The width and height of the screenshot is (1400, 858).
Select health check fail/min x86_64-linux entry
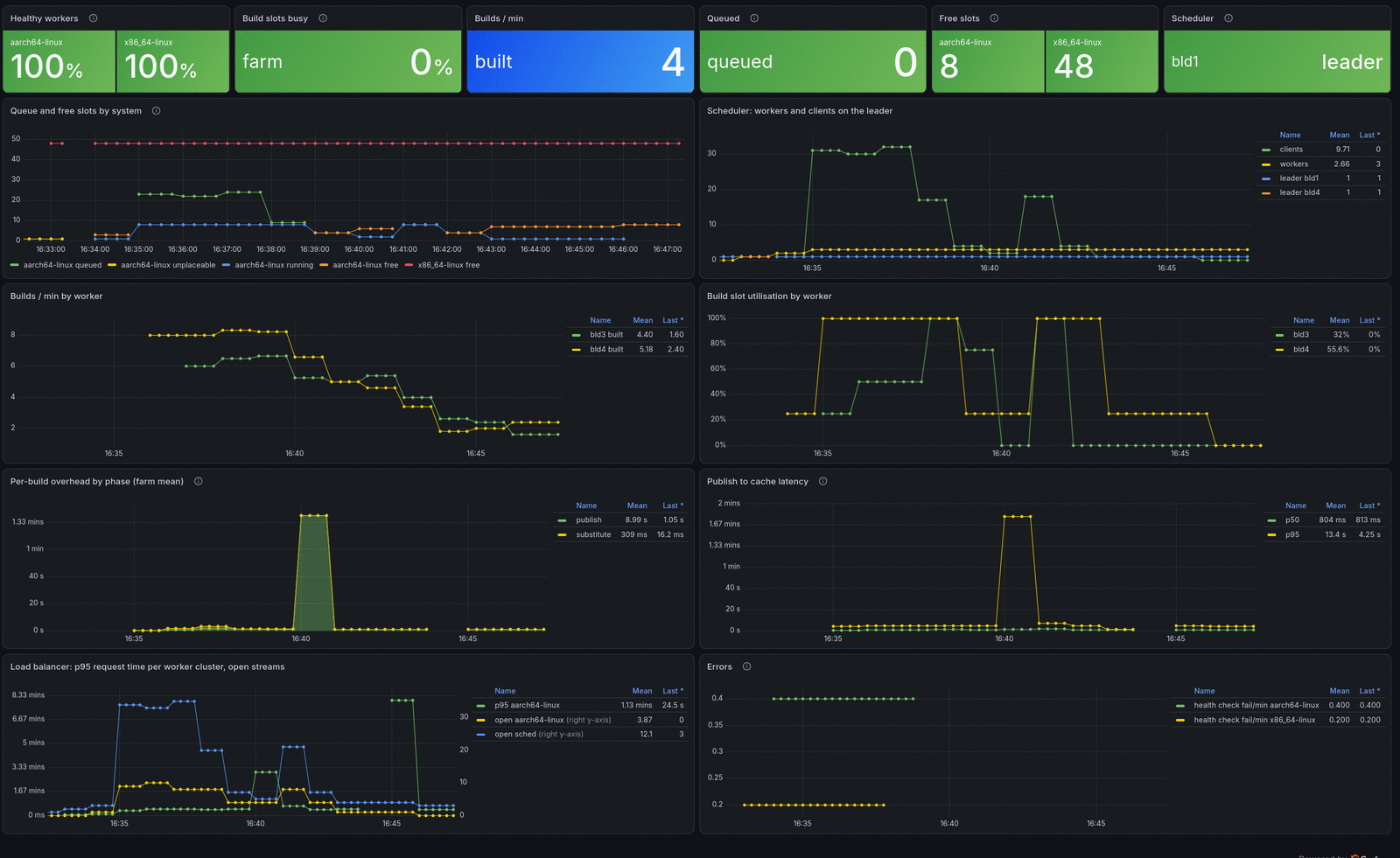1255,721
